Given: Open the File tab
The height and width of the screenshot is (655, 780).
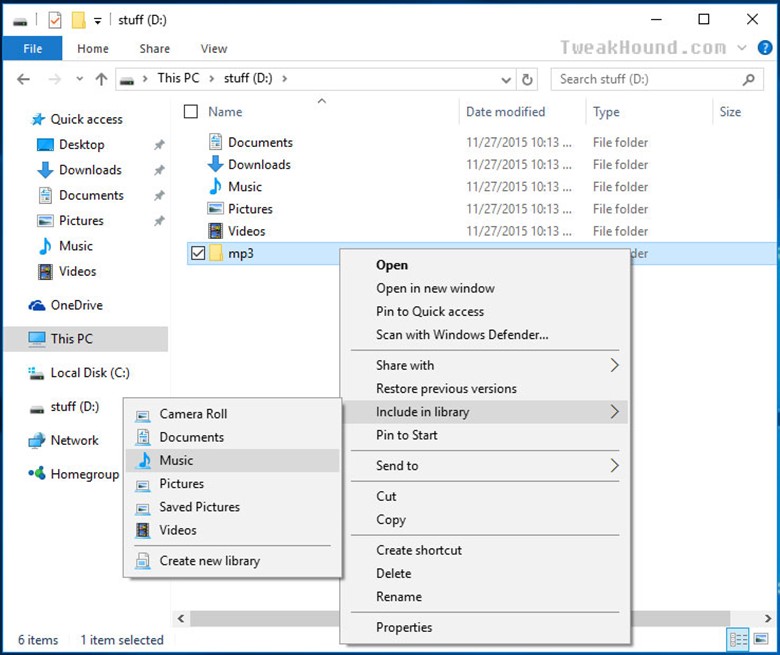Looking at the screenshot, I should pyautogui.click(x=33, y=48).
